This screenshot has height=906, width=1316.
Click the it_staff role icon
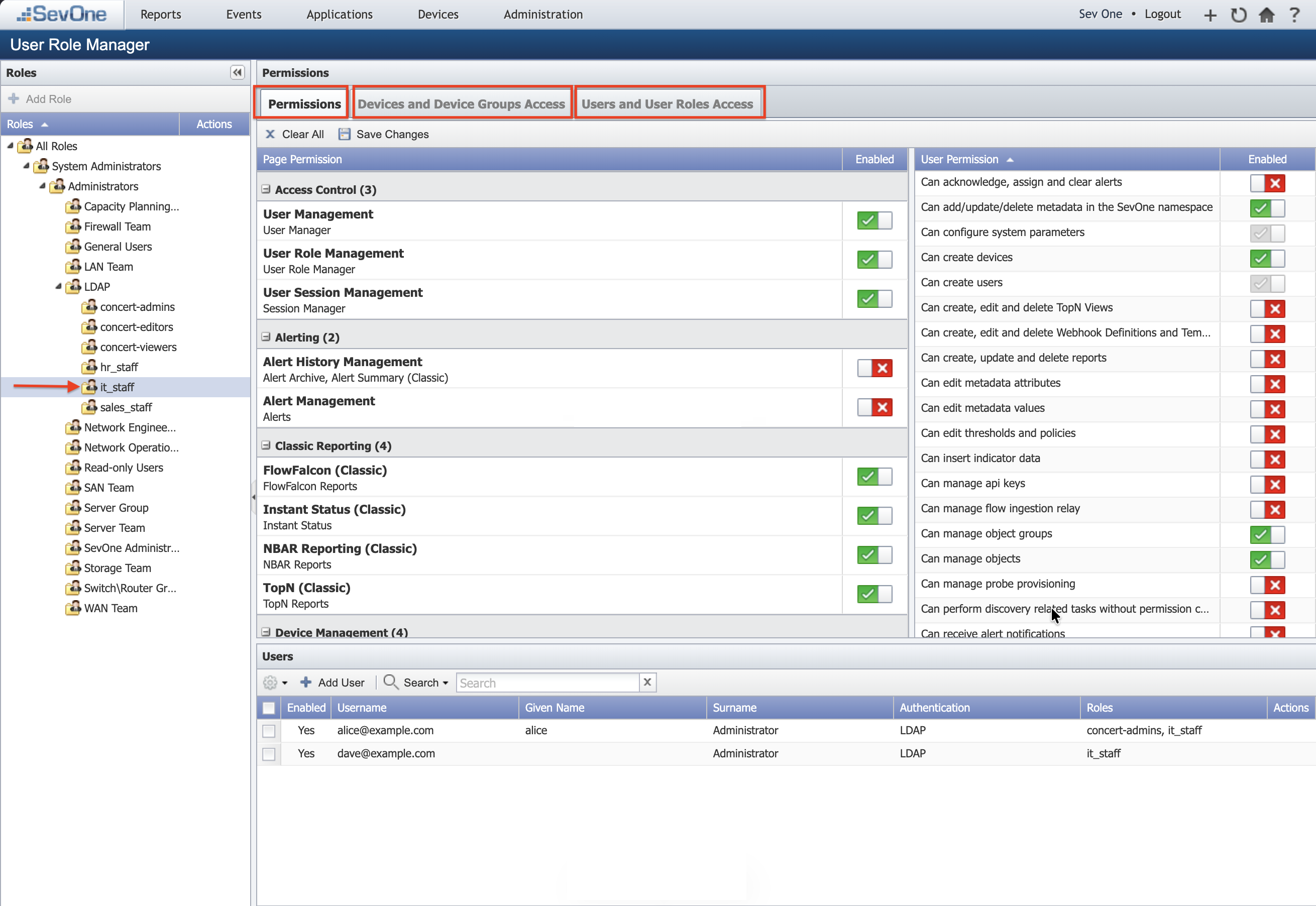point(89,387)
